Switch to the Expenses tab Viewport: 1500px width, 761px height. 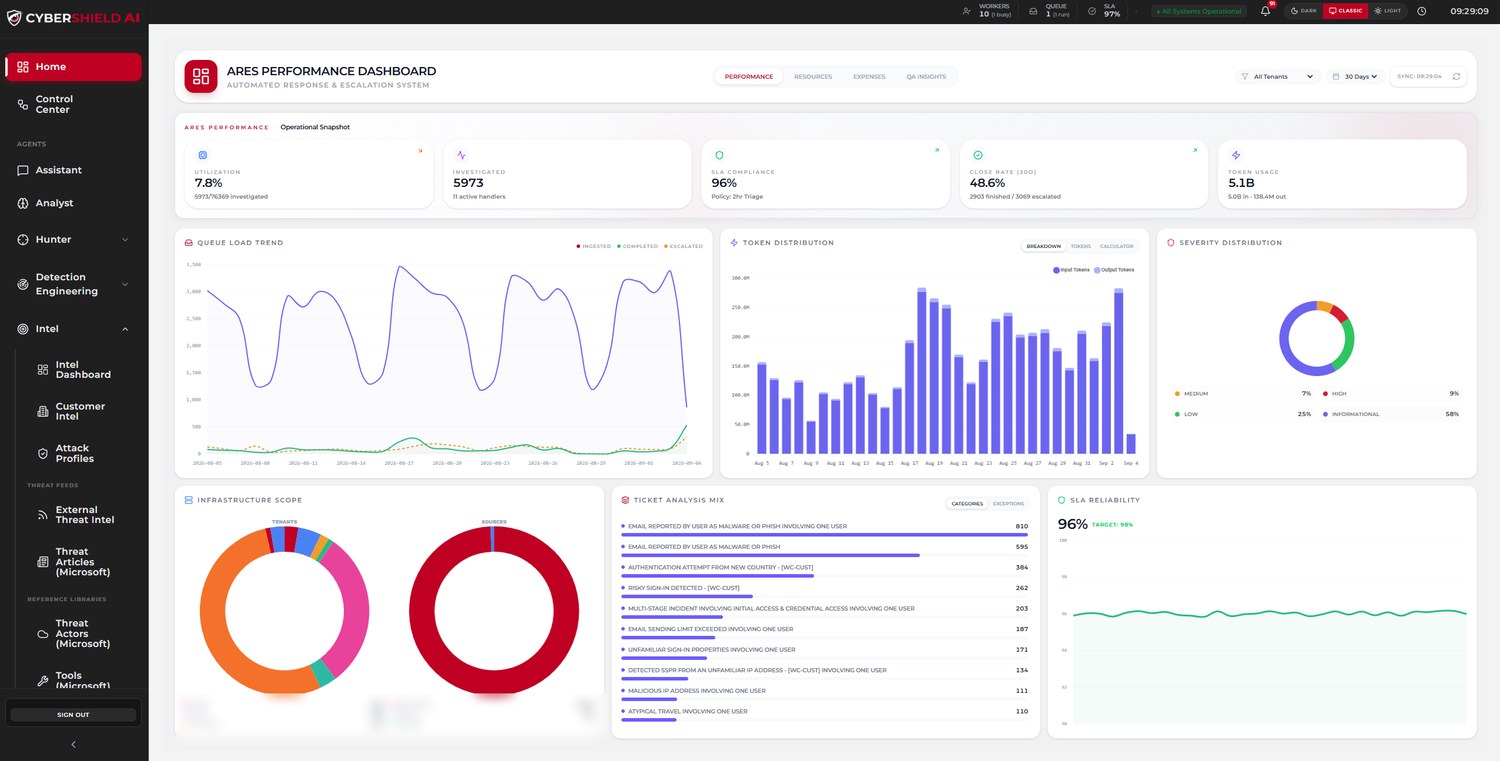click(x=869, y=77)
